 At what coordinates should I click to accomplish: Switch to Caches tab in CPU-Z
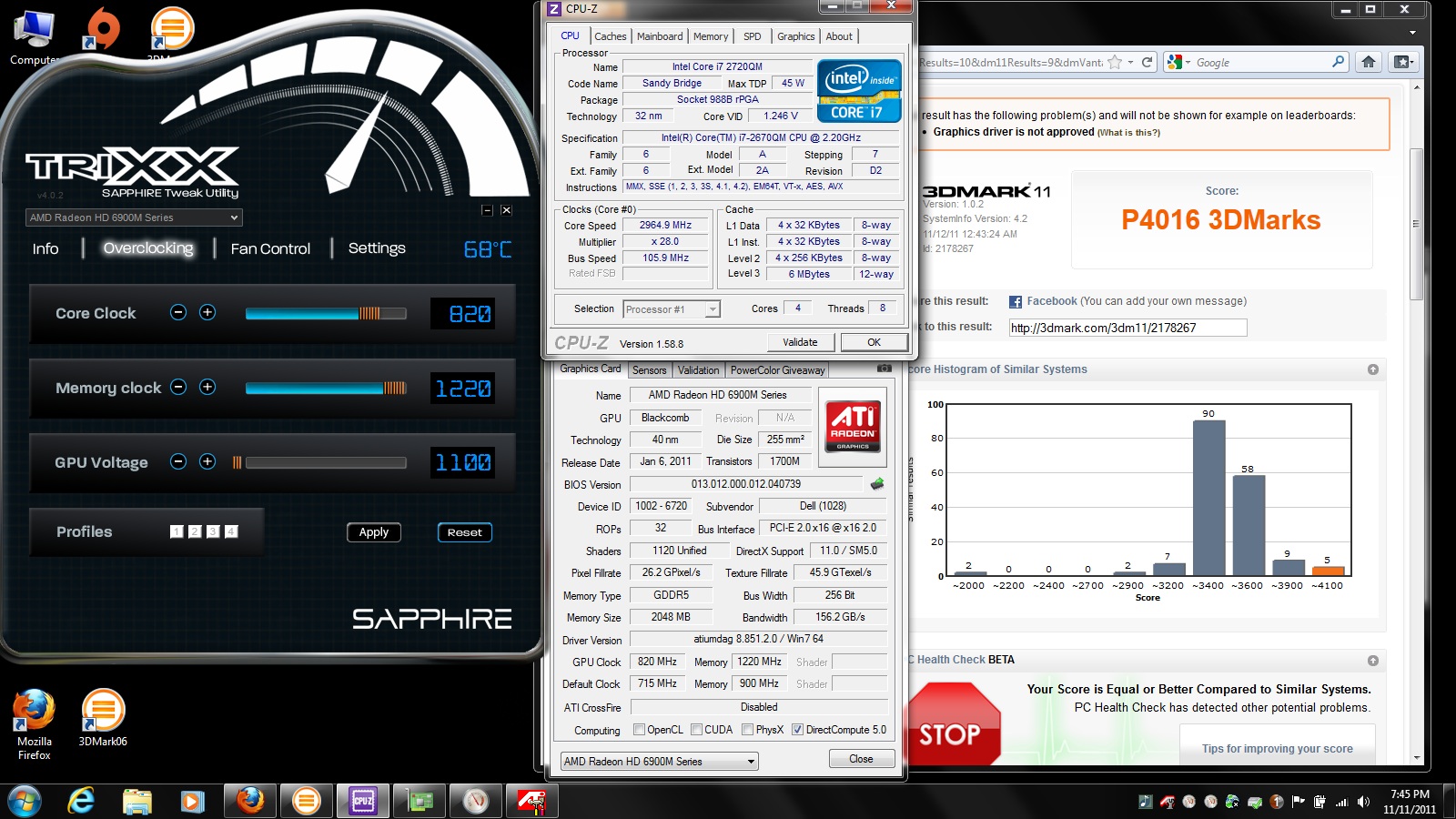(610, 36)
